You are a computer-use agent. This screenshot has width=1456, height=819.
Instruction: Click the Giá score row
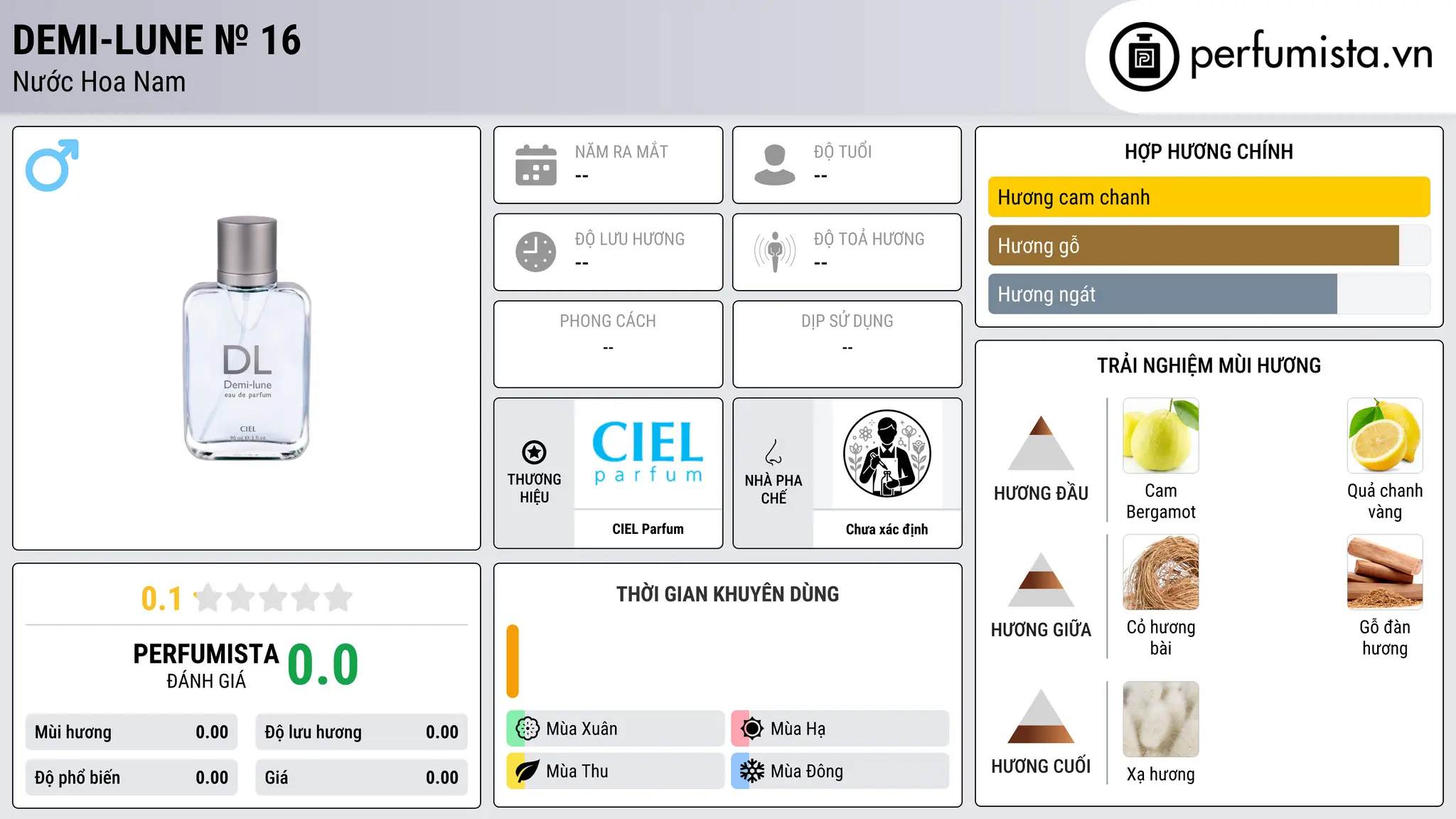(361, 778)
